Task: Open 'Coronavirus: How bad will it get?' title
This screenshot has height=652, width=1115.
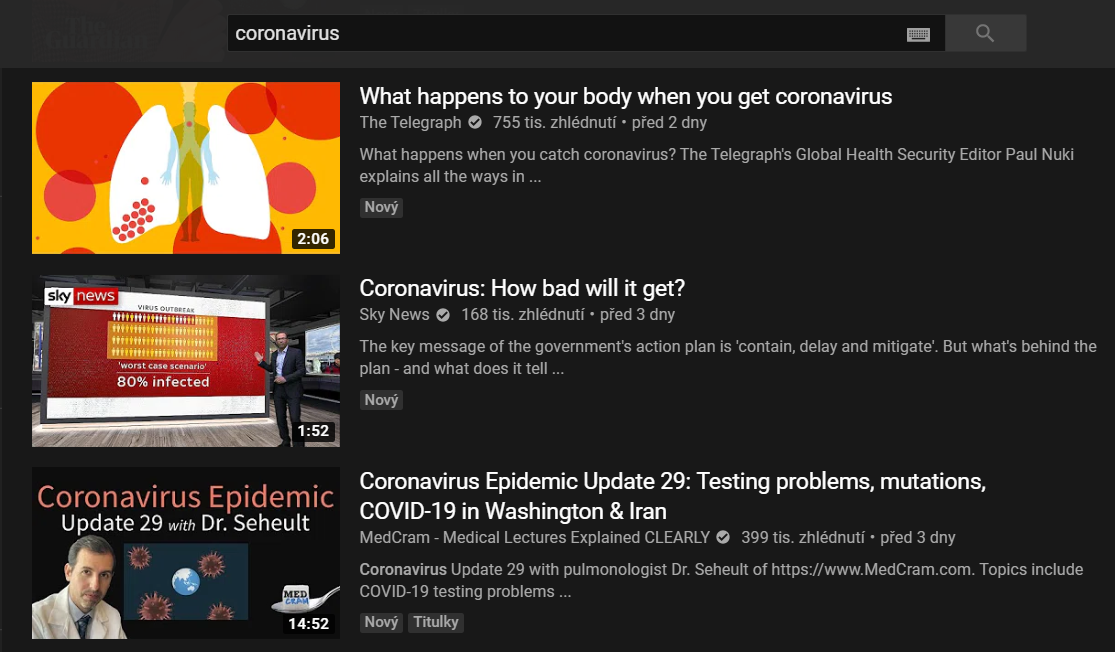Action: [x=522, y=288]
